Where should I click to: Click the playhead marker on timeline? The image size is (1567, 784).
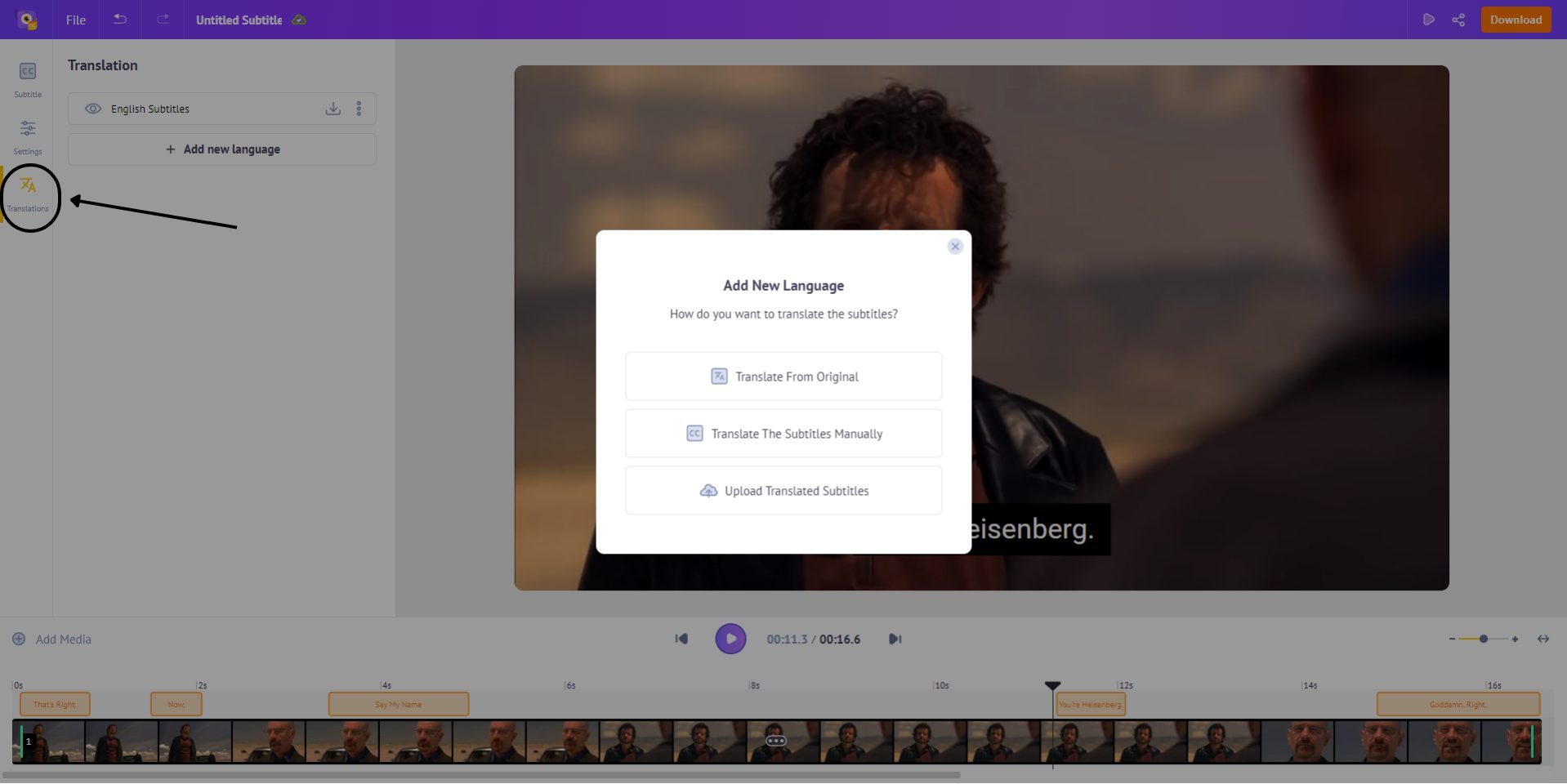1052,686
